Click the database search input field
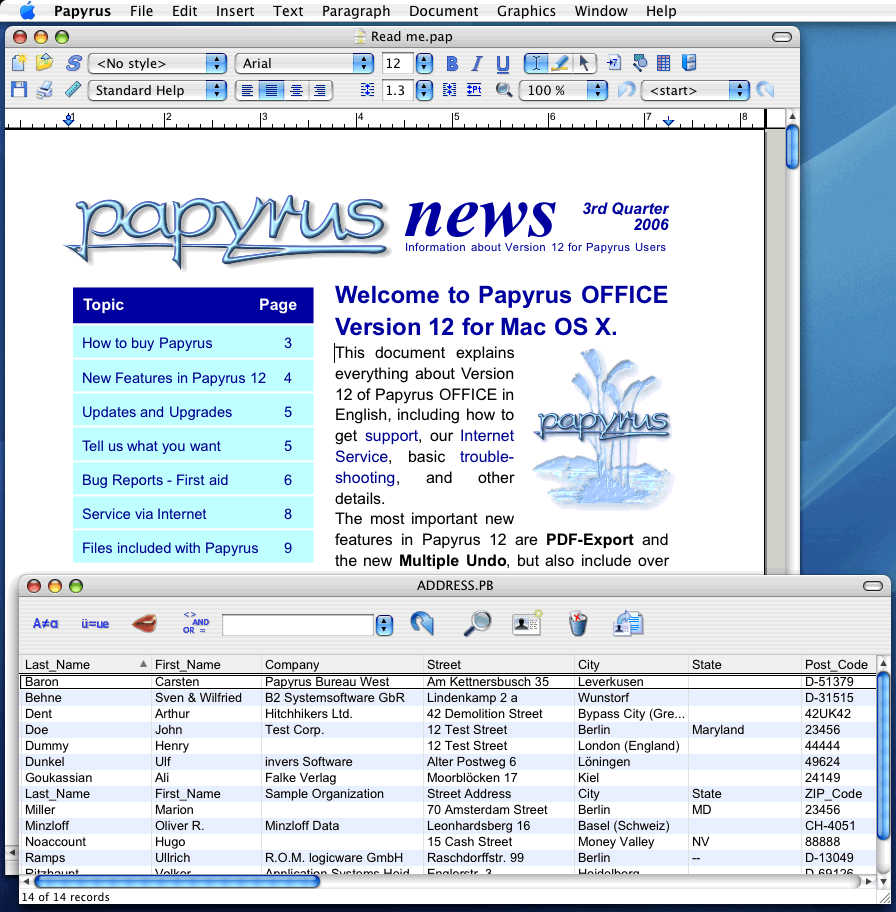896x912 pixels. pyautogui.click(x=298, y=625)
